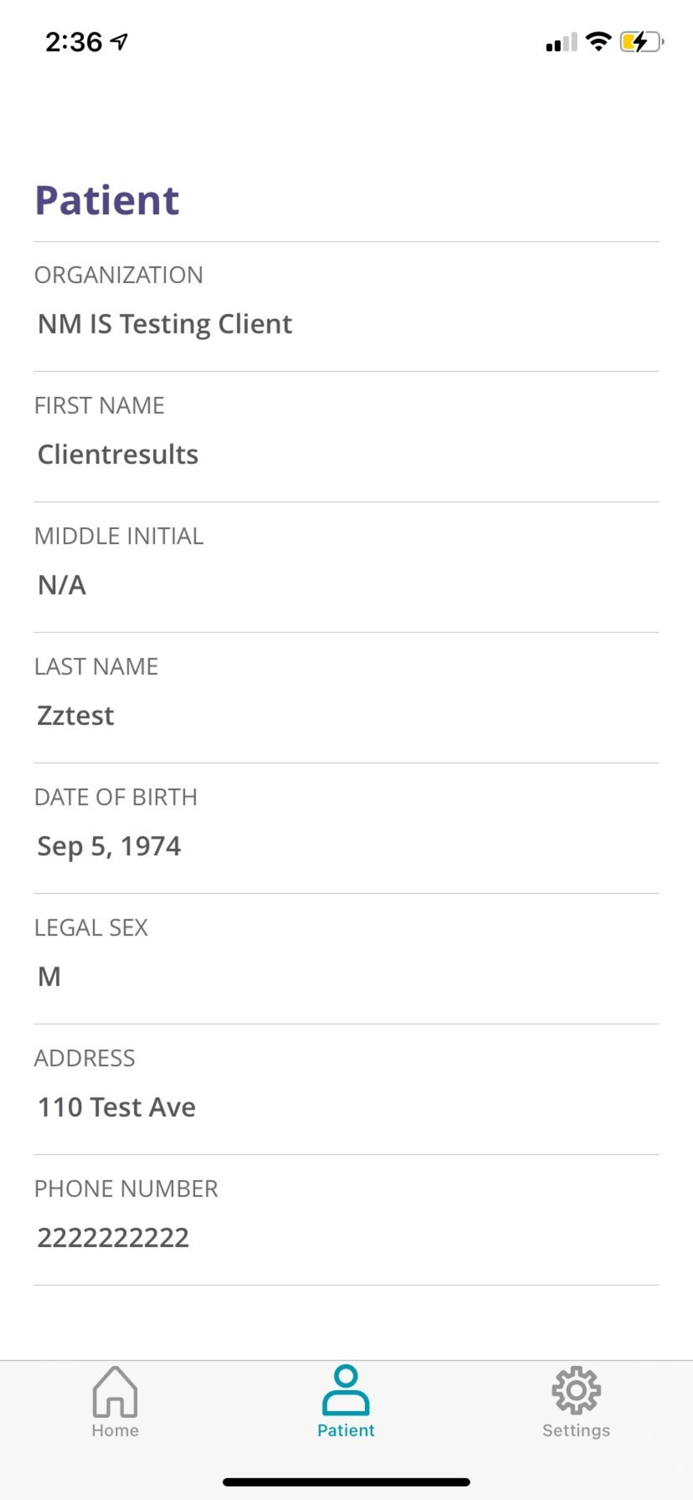Tap the home indicator bar at bottom

click(346, 1481)
